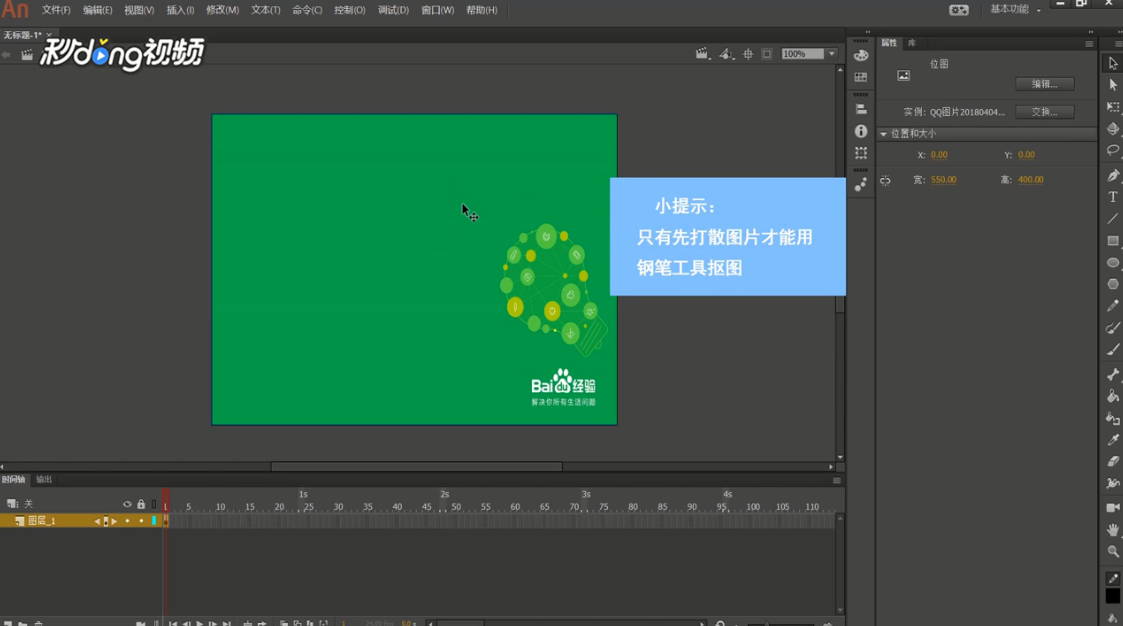The width and height of the screenshot is (1123, 626).
Task: Click the Center Stage crosshair icon
Action: [x=748, y=54]
